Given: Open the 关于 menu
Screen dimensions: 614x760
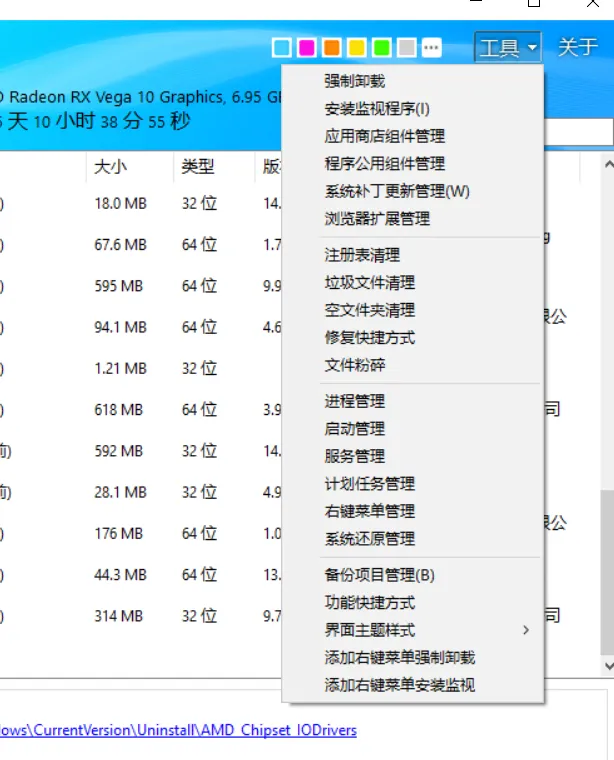Looking at the screenshot, I should coord(578,48).
